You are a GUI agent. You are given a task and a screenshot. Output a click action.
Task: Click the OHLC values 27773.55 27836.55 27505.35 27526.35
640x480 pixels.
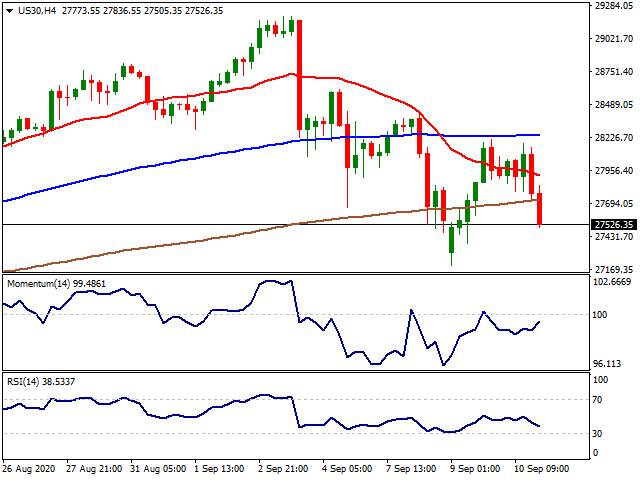142,11
